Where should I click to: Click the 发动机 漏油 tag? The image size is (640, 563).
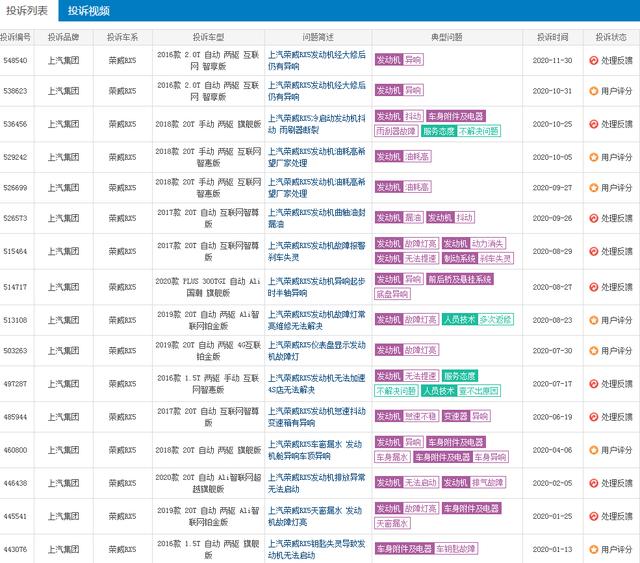coord(399,218)
